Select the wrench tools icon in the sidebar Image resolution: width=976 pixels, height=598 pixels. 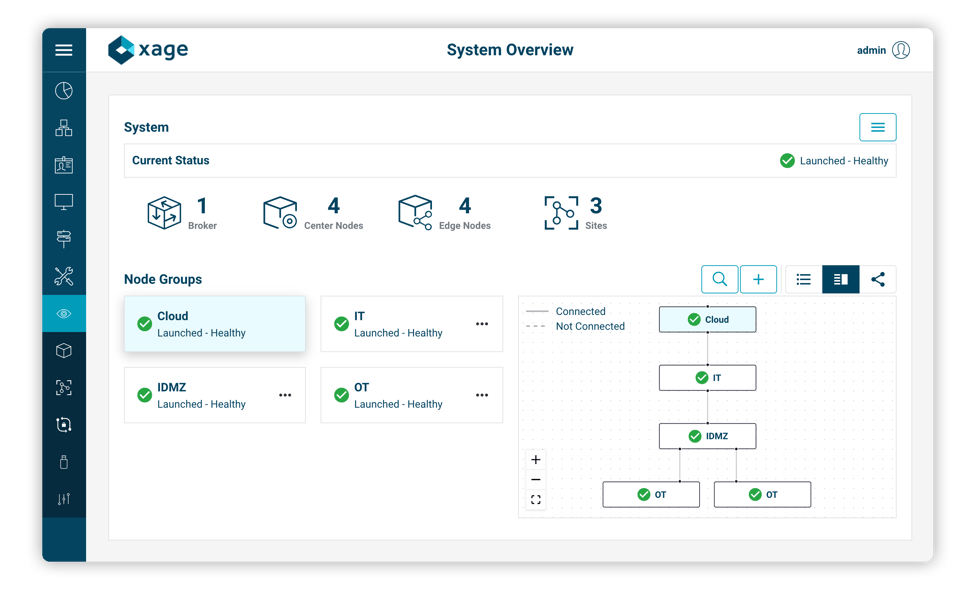pos(63,276)
